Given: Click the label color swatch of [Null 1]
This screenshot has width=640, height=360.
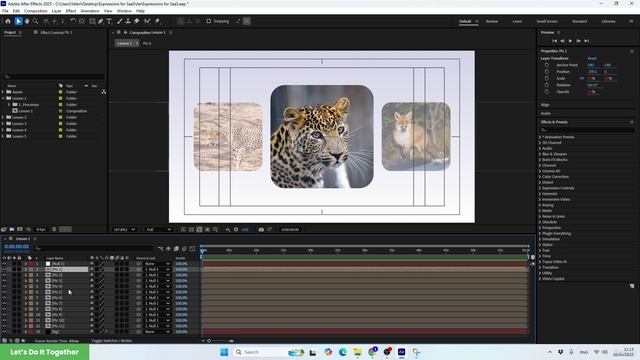Looking at the screenshot, I should tap(31, 264).
